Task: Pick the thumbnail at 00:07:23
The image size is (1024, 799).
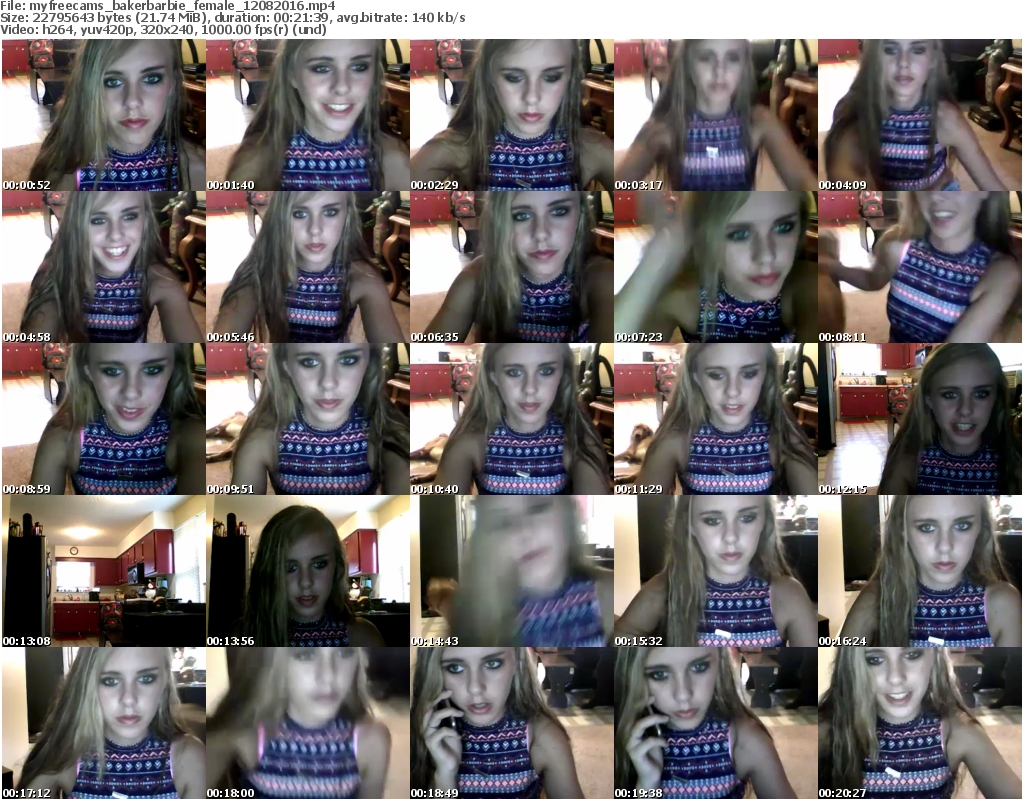Action: [716, 267]
